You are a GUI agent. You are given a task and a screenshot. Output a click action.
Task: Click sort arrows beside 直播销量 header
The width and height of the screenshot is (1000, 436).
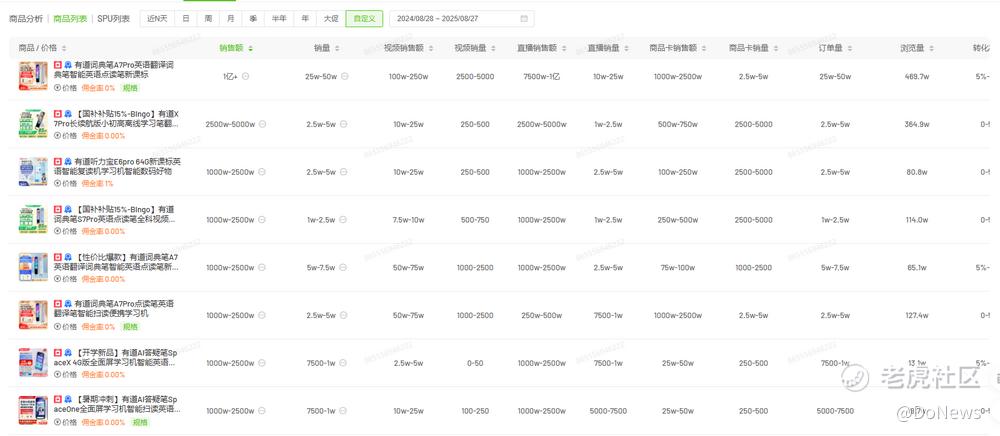tap(626, 48)
